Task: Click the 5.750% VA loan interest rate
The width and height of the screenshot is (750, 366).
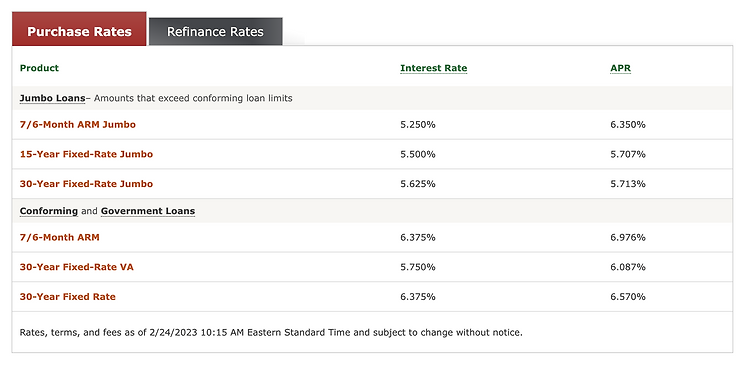Action: coord(418,267)
